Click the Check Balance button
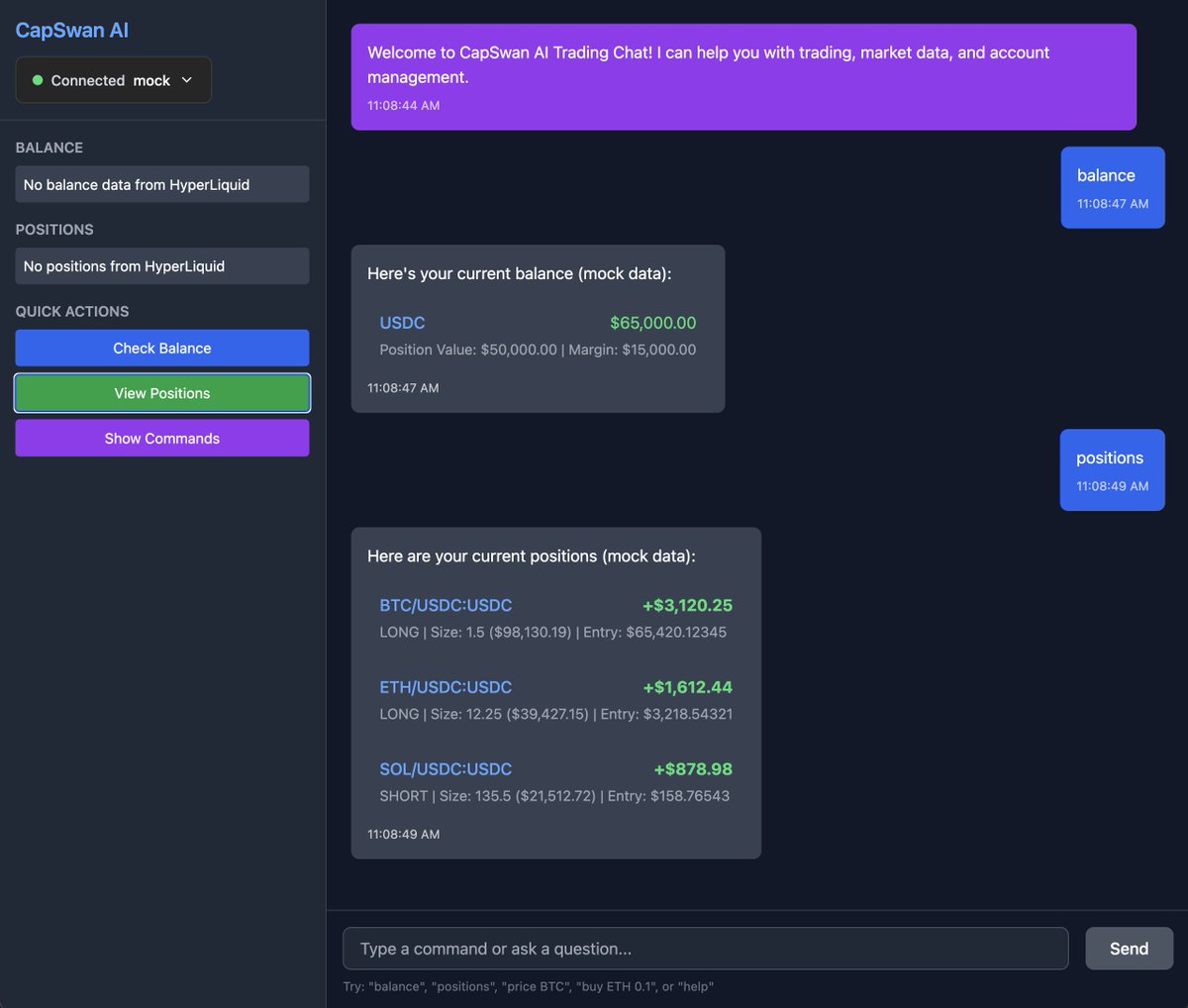 click(x=162, y=348)
